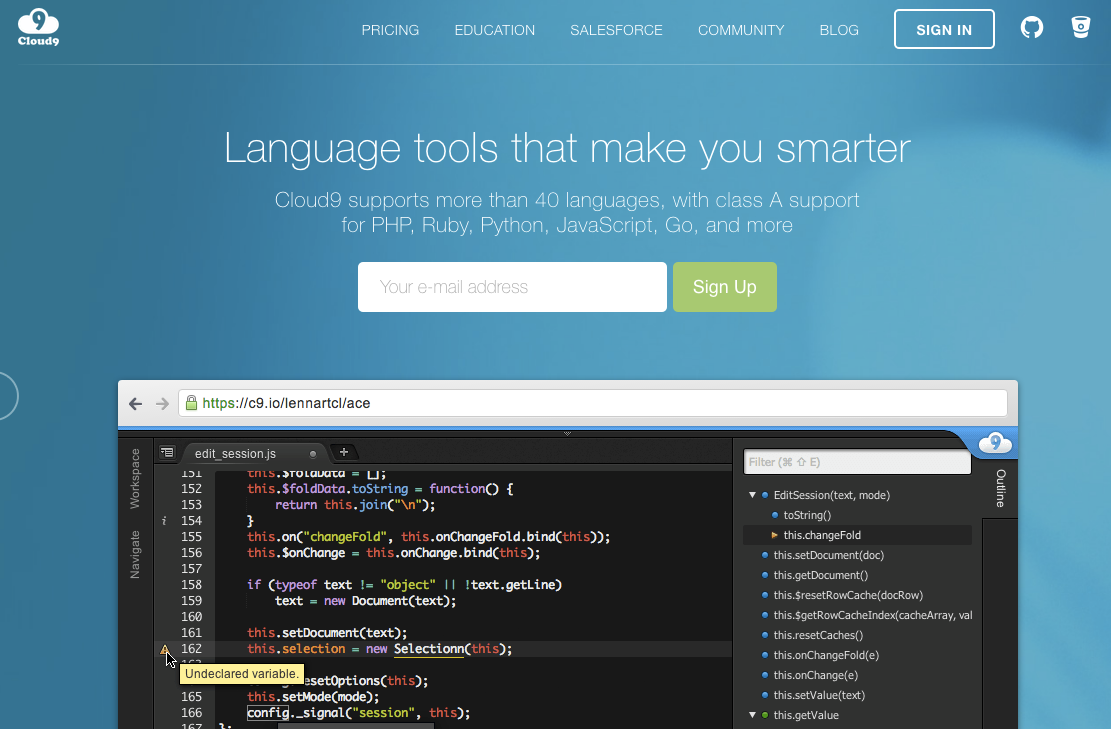Add a new editor tab with plus
The width and height of the screenshot is (1111, 729).
[x=342, y=453]
